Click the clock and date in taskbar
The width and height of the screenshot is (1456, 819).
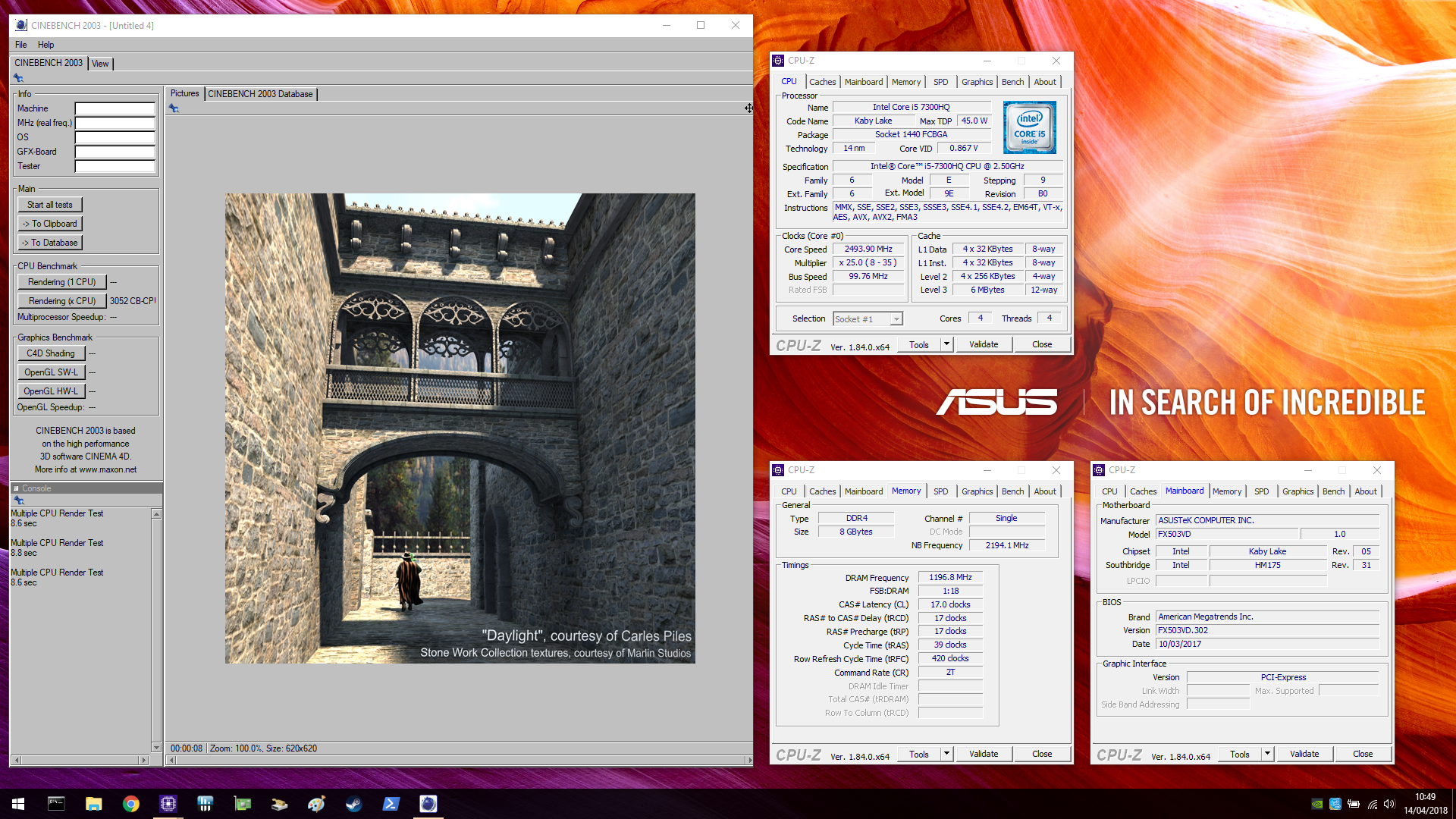[1425, 804]
